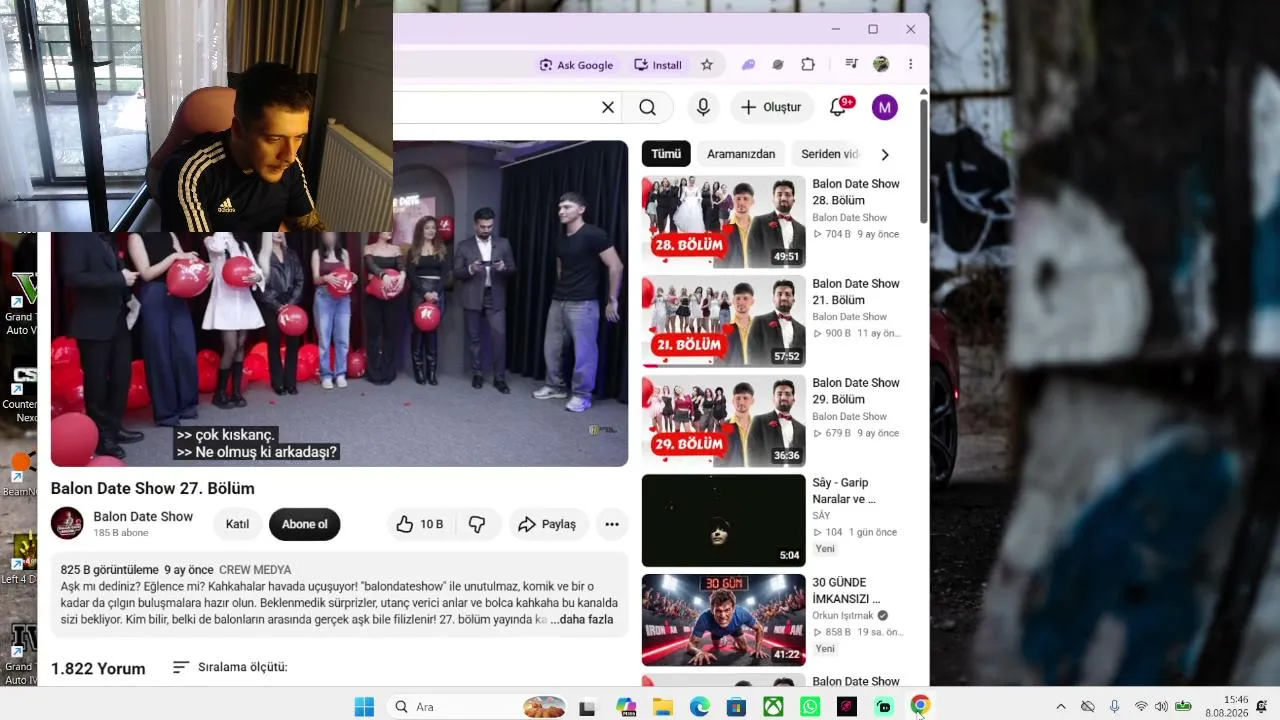Open File Explorer on the taskbar
The image size is (1280, 720).
[663, 707]
